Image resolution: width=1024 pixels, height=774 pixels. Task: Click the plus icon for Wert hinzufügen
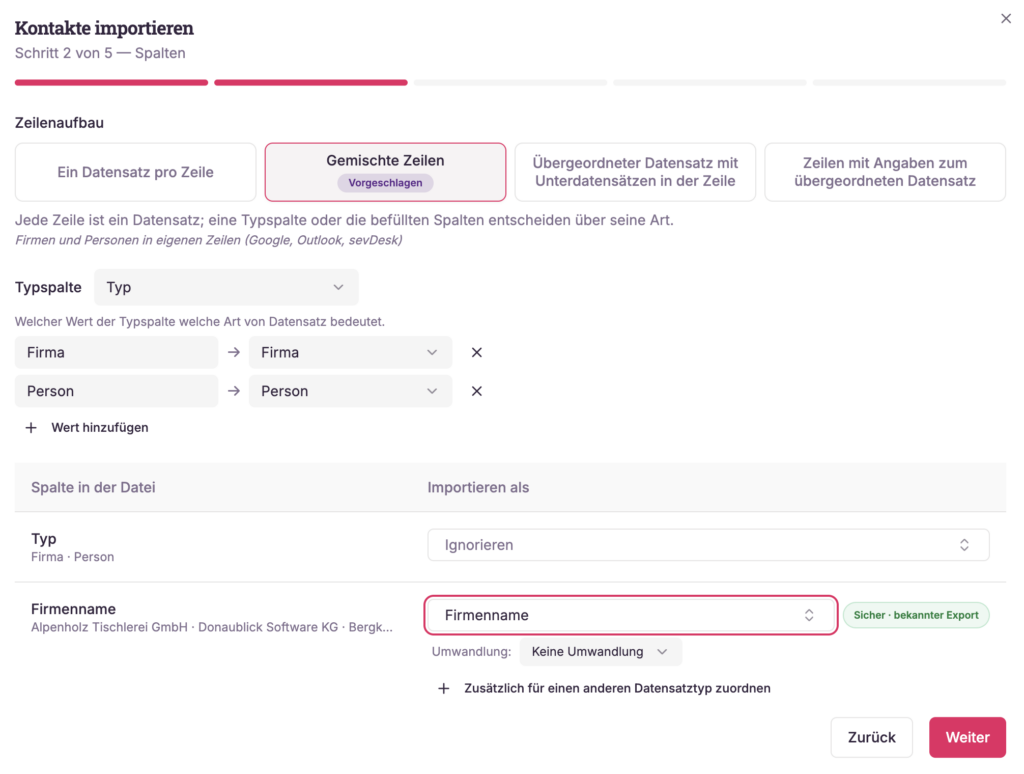tap(31, 428)
